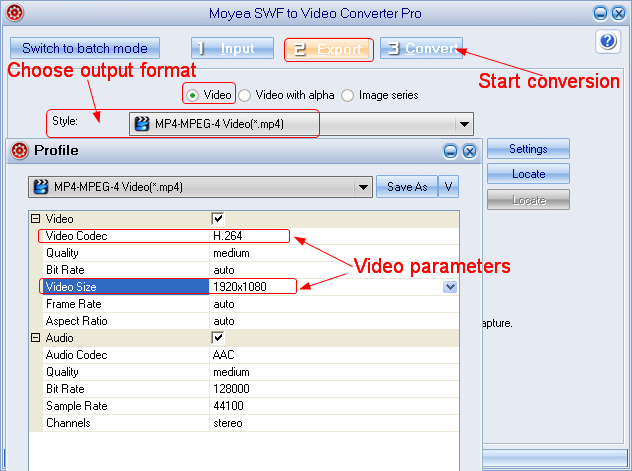The width and height of the screenshot is (632, 471).
Task: Open the Profile format dropdown arrow
Action: pos(363,187)
